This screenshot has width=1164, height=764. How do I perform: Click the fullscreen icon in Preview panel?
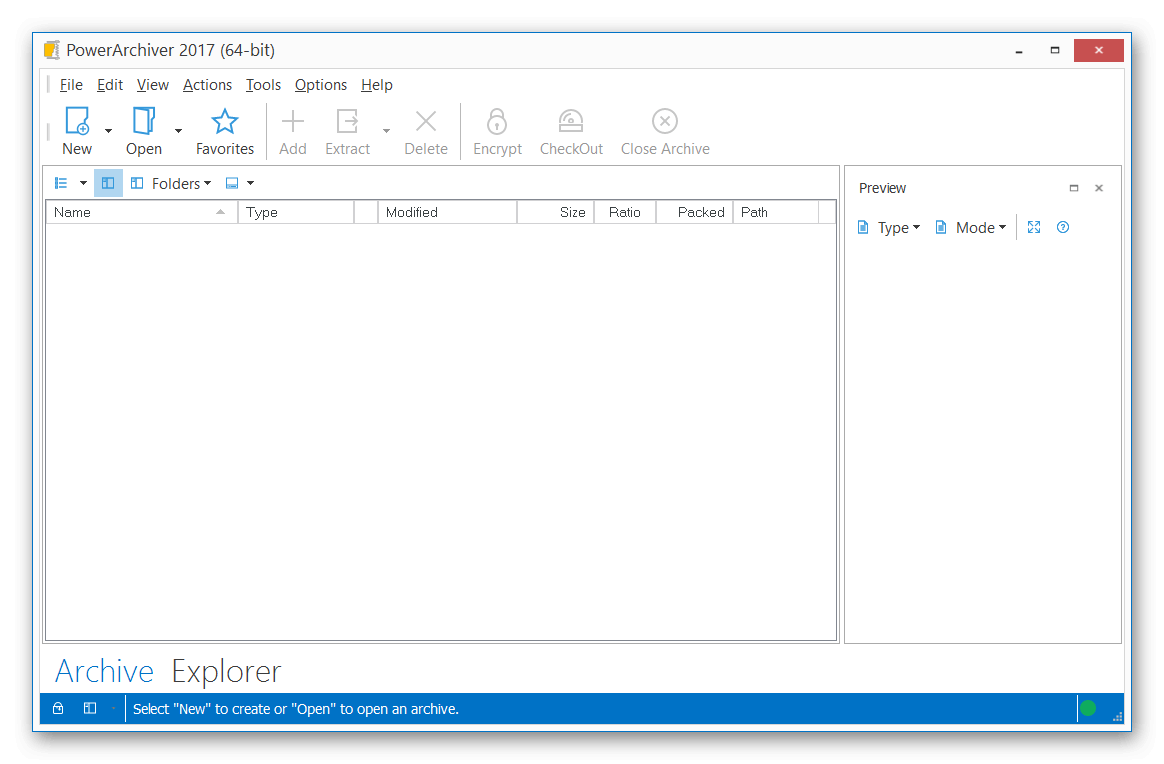(1034, 227)
